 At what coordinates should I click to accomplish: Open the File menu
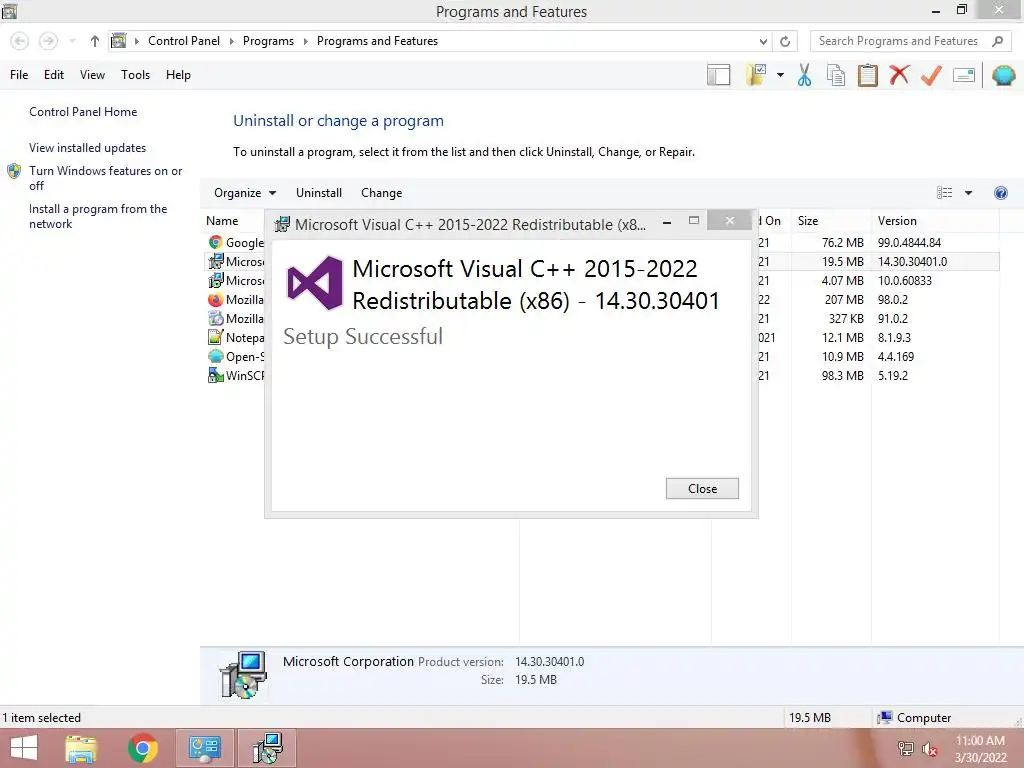(19, 75)
